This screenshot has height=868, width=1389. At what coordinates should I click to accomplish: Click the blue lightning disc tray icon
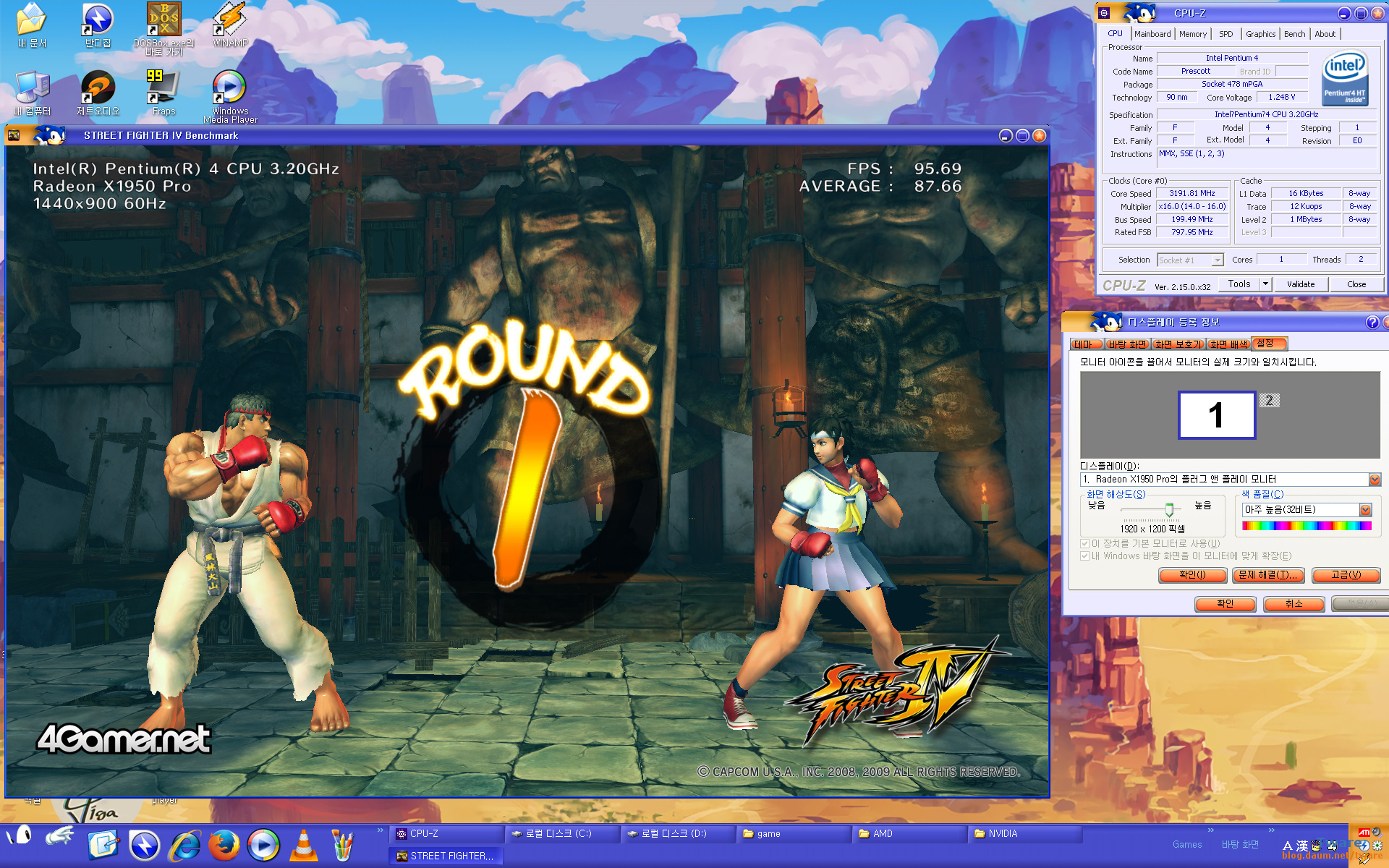point(1364,846)
